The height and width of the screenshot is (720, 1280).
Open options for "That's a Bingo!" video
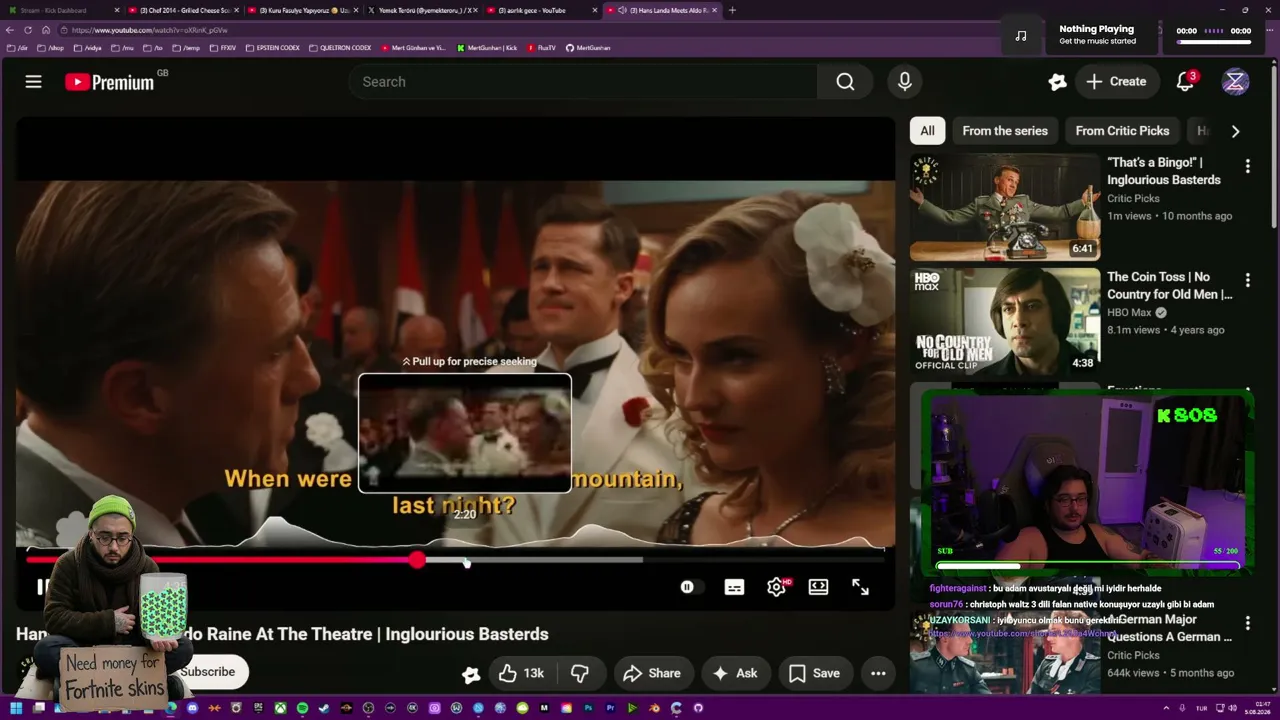click(1247, 166)
